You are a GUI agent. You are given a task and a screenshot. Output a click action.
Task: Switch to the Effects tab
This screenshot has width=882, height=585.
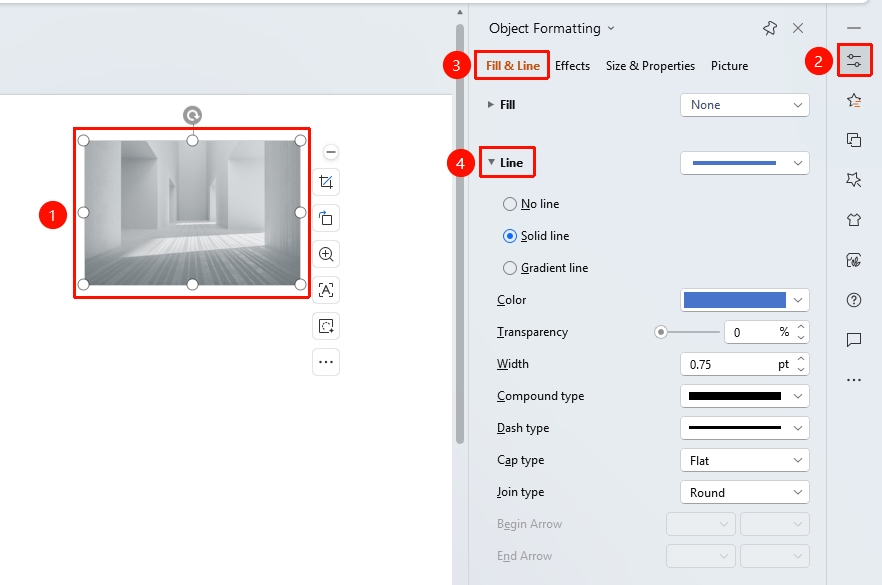572,66
